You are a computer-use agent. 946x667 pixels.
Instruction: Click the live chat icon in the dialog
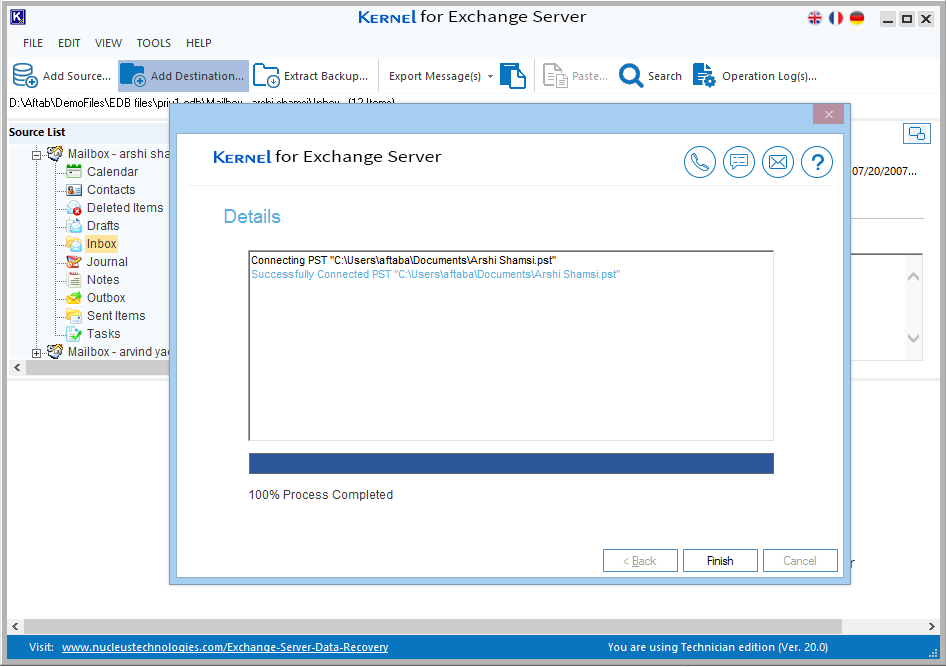pyautogui.click(x=739, y=162)
